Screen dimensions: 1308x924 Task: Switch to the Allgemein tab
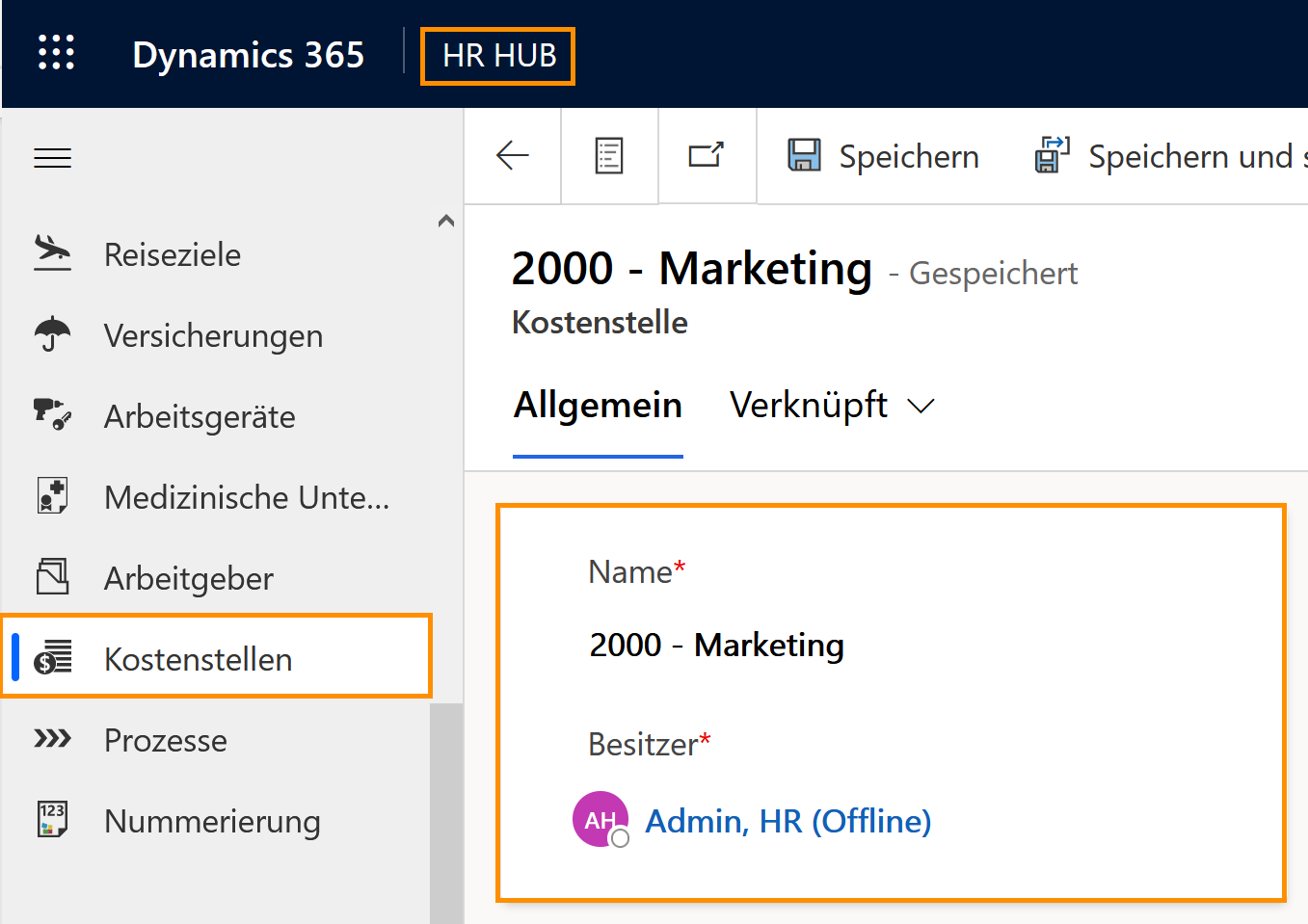pos(598,406)
